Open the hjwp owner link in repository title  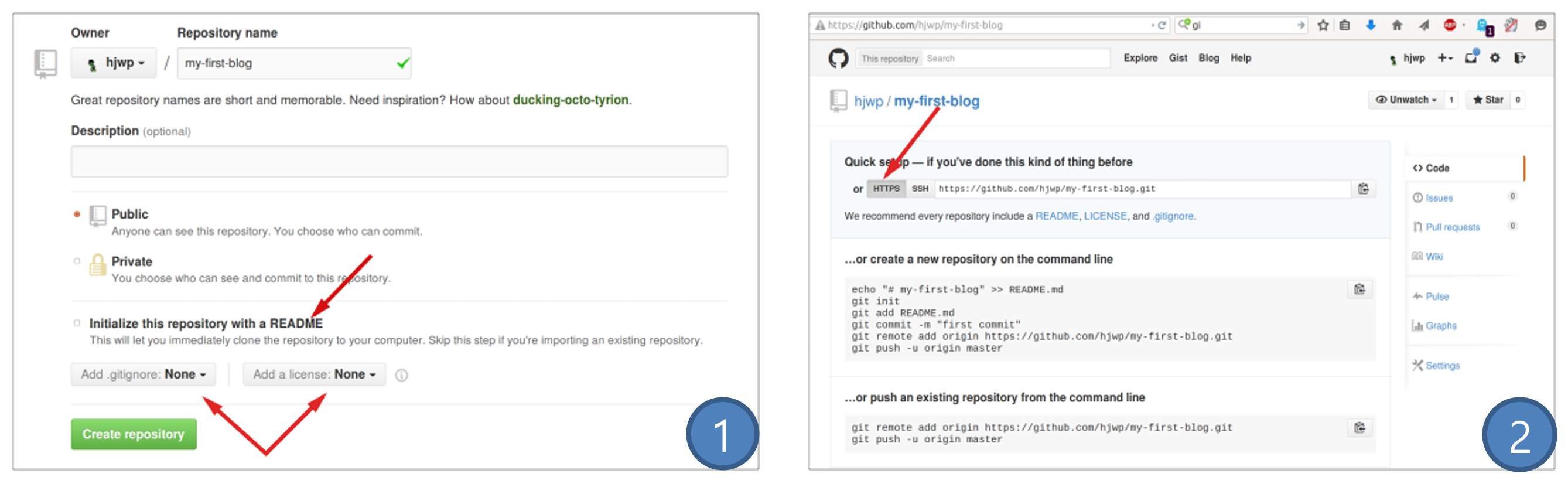pos(868,101)
